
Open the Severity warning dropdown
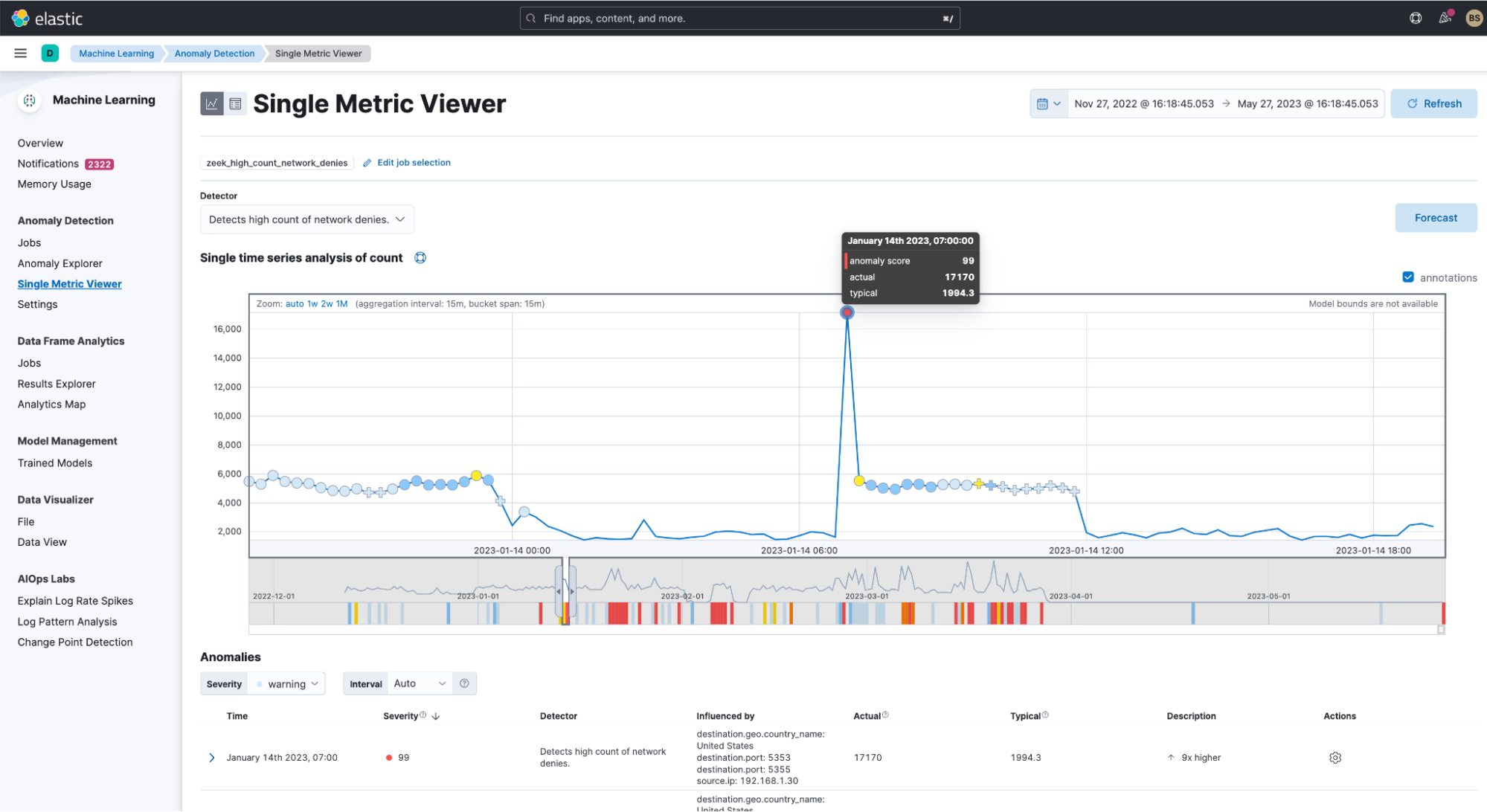click(287, 684)
